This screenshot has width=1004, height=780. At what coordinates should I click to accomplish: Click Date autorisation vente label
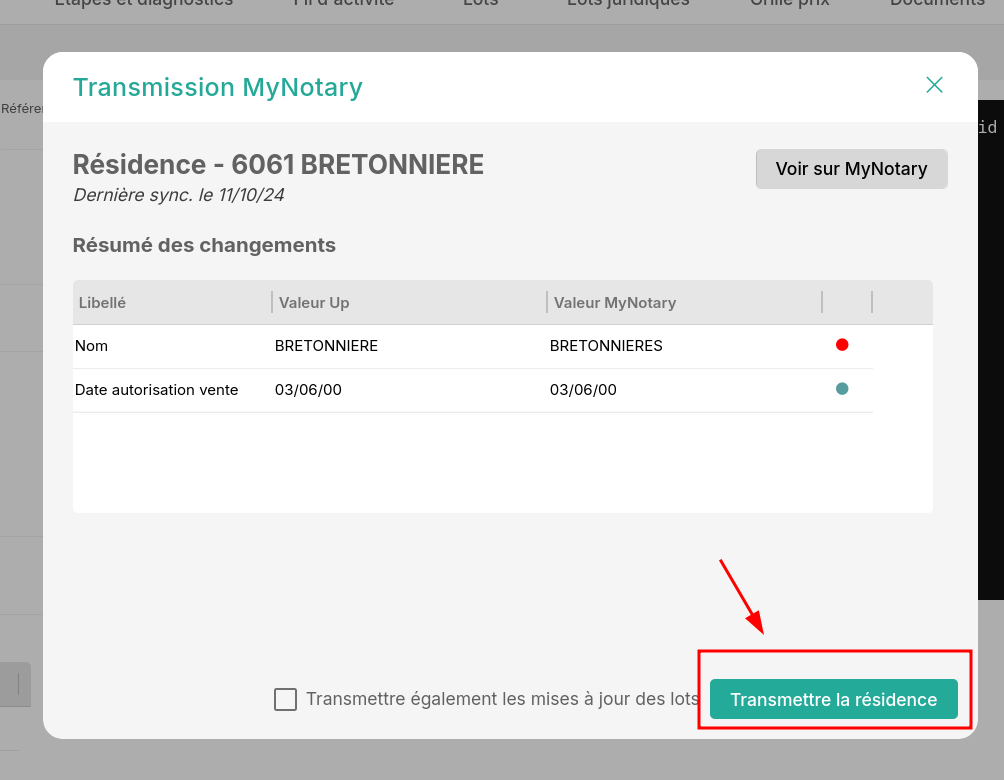156,390
